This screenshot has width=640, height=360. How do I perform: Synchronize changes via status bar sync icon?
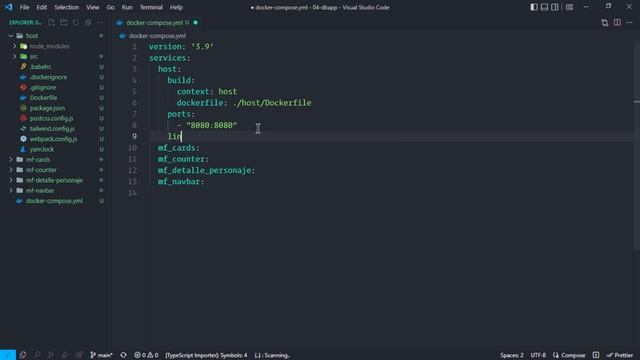[123, 355]
